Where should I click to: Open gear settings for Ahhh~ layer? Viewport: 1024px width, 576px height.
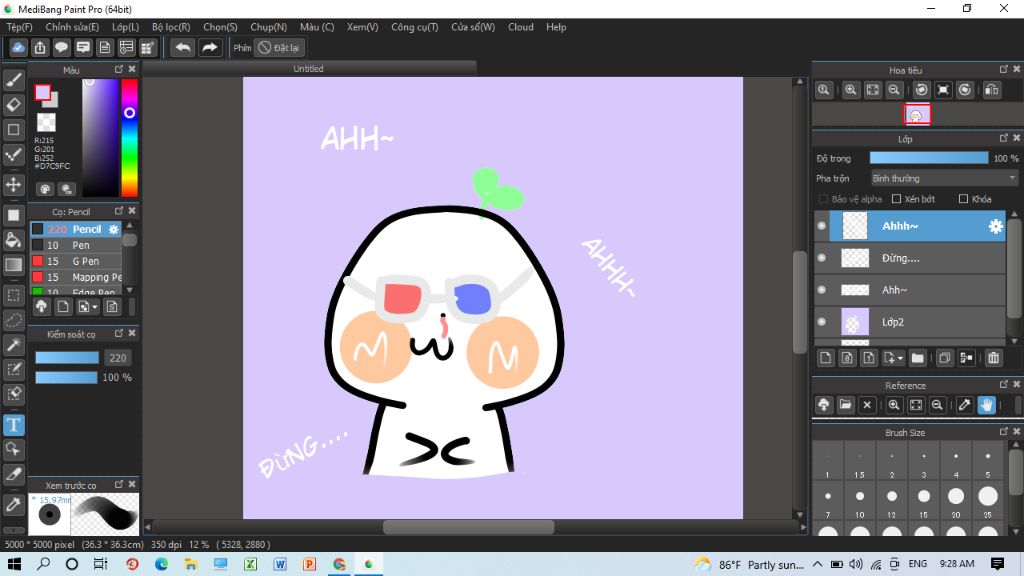pos(995,226)
